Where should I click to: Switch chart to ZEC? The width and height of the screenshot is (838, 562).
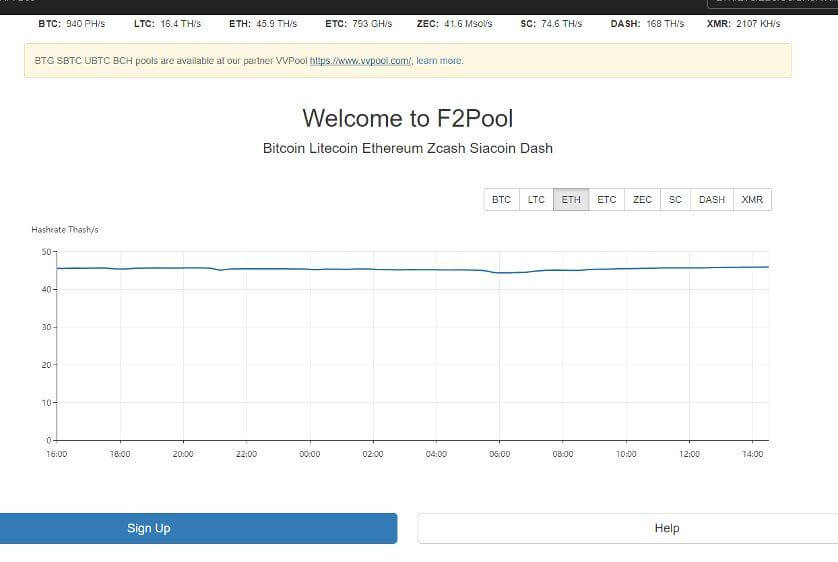642,200
